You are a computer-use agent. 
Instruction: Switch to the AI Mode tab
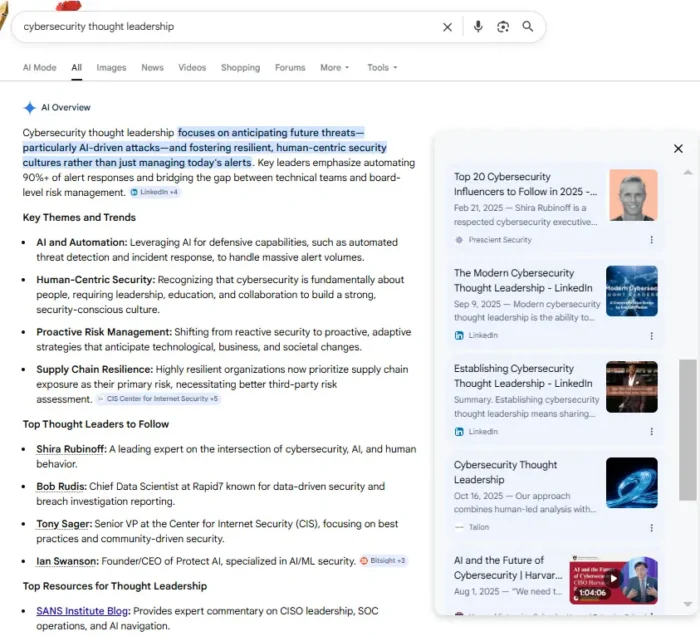pyautogui.click(x=40, y=67)
